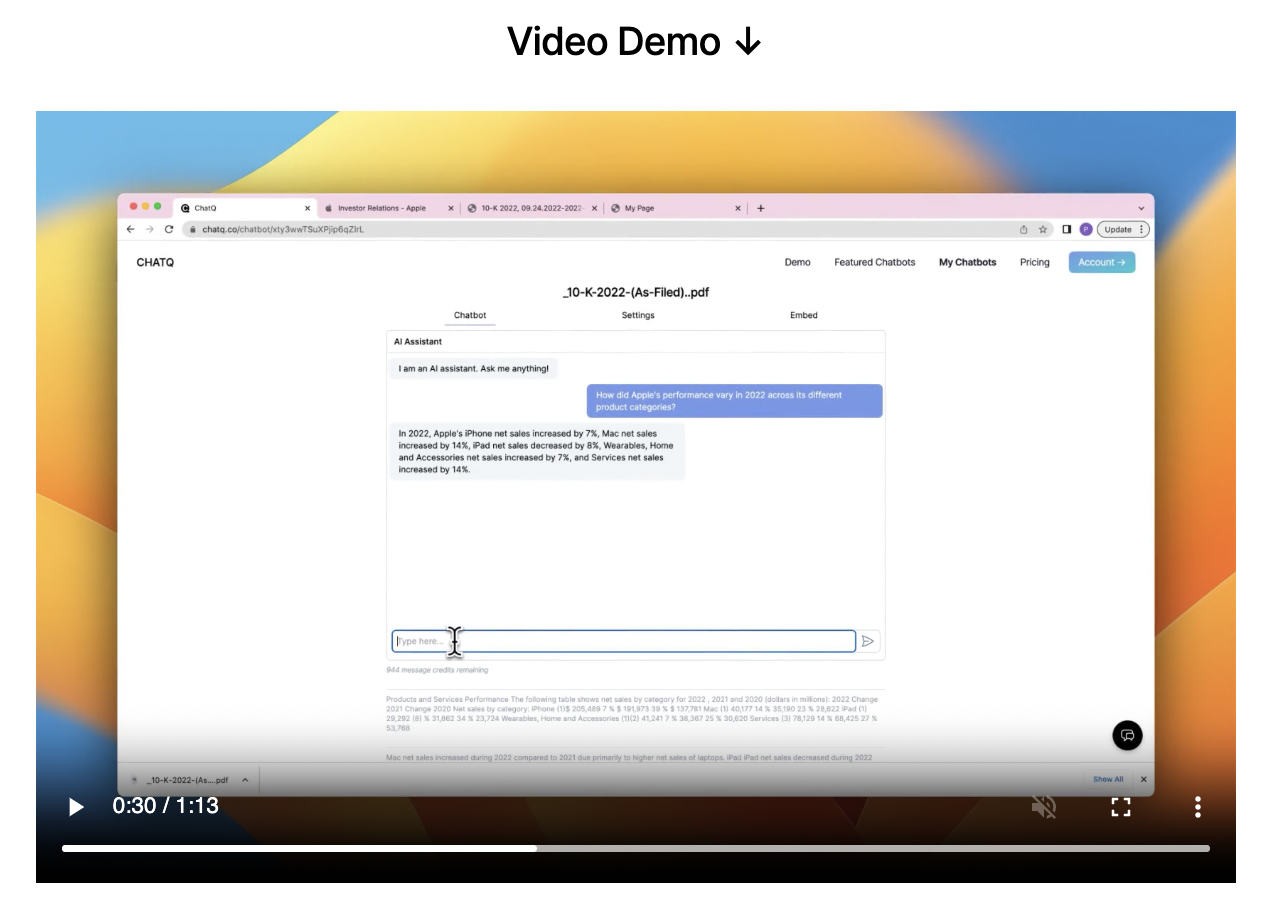Click the CHATQ logo
Viewport: 1268px width, 916px height.
click(x=155, y=262)
